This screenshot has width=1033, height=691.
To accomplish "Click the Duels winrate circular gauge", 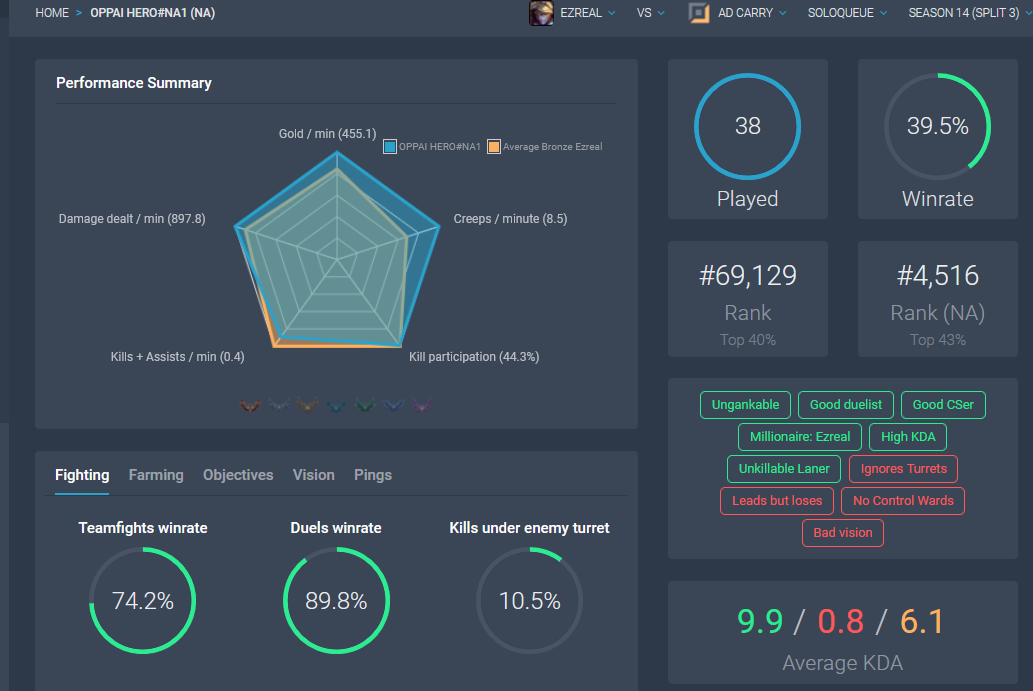I will click(336, 600).
